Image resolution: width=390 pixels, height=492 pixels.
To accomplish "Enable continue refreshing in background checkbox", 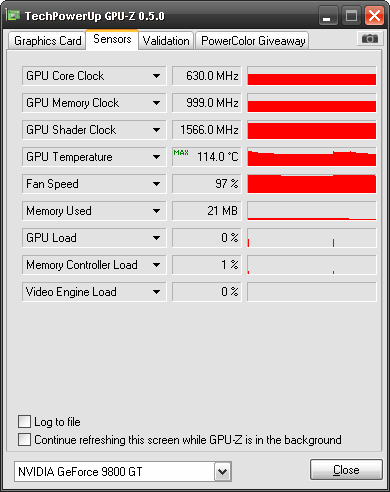I will pos(24,439).
